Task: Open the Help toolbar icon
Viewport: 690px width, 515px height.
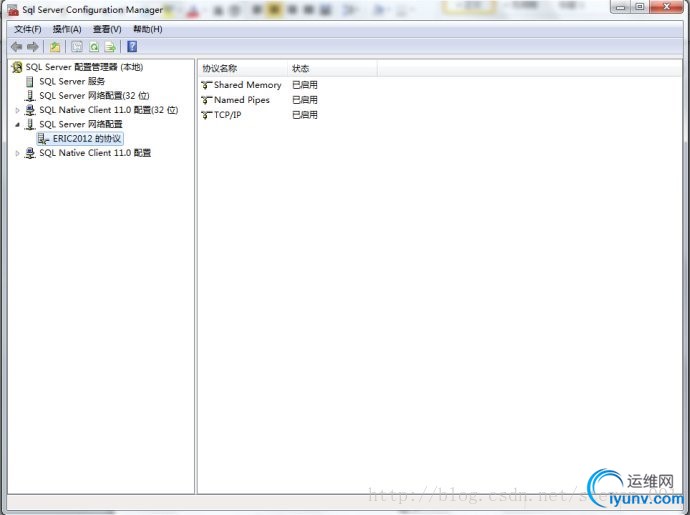Action: tap(132, 47)
